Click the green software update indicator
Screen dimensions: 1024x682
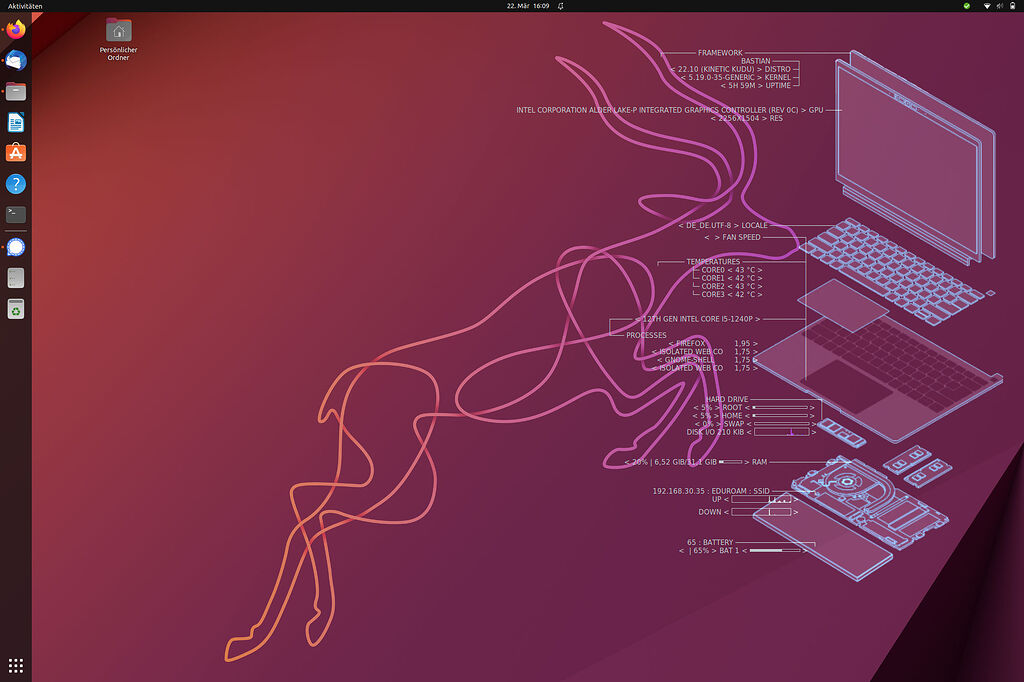tap(967, 6)
